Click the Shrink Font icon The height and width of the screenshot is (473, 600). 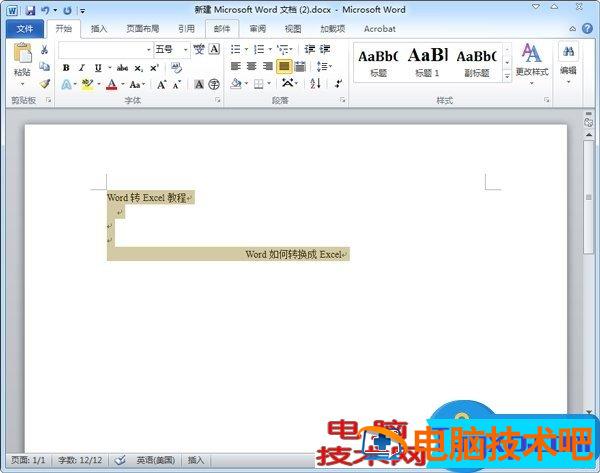click(x=176, y=85)
